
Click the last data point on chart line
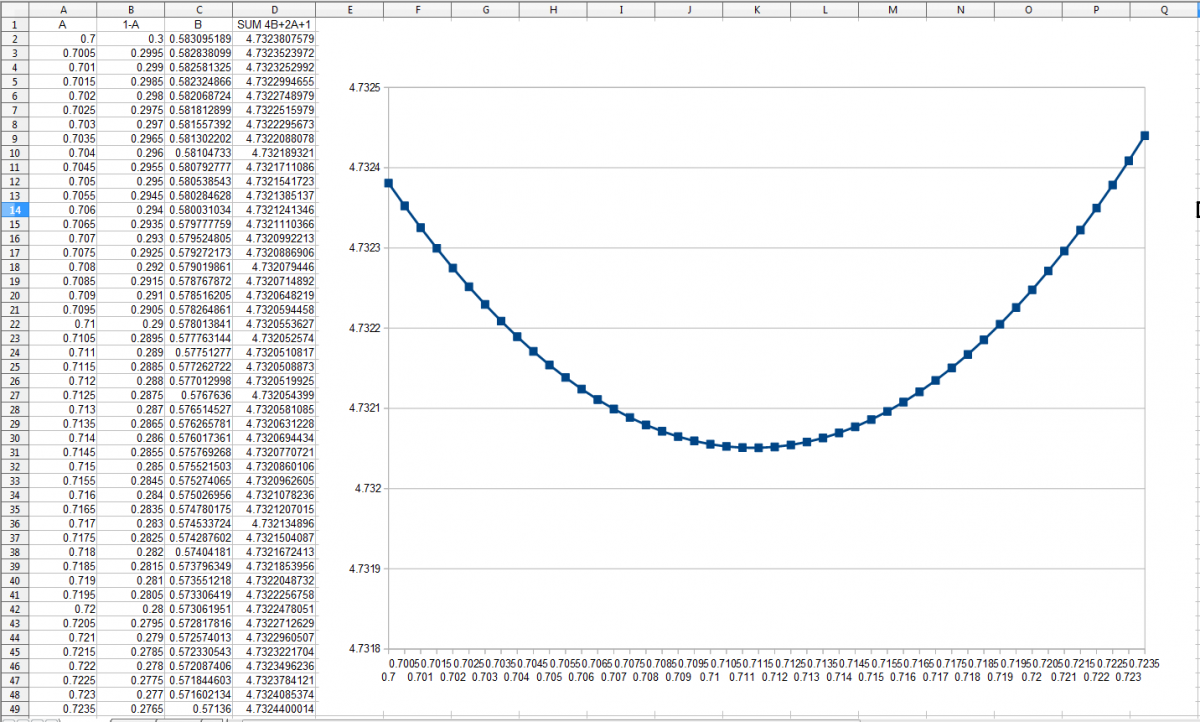1145,135
